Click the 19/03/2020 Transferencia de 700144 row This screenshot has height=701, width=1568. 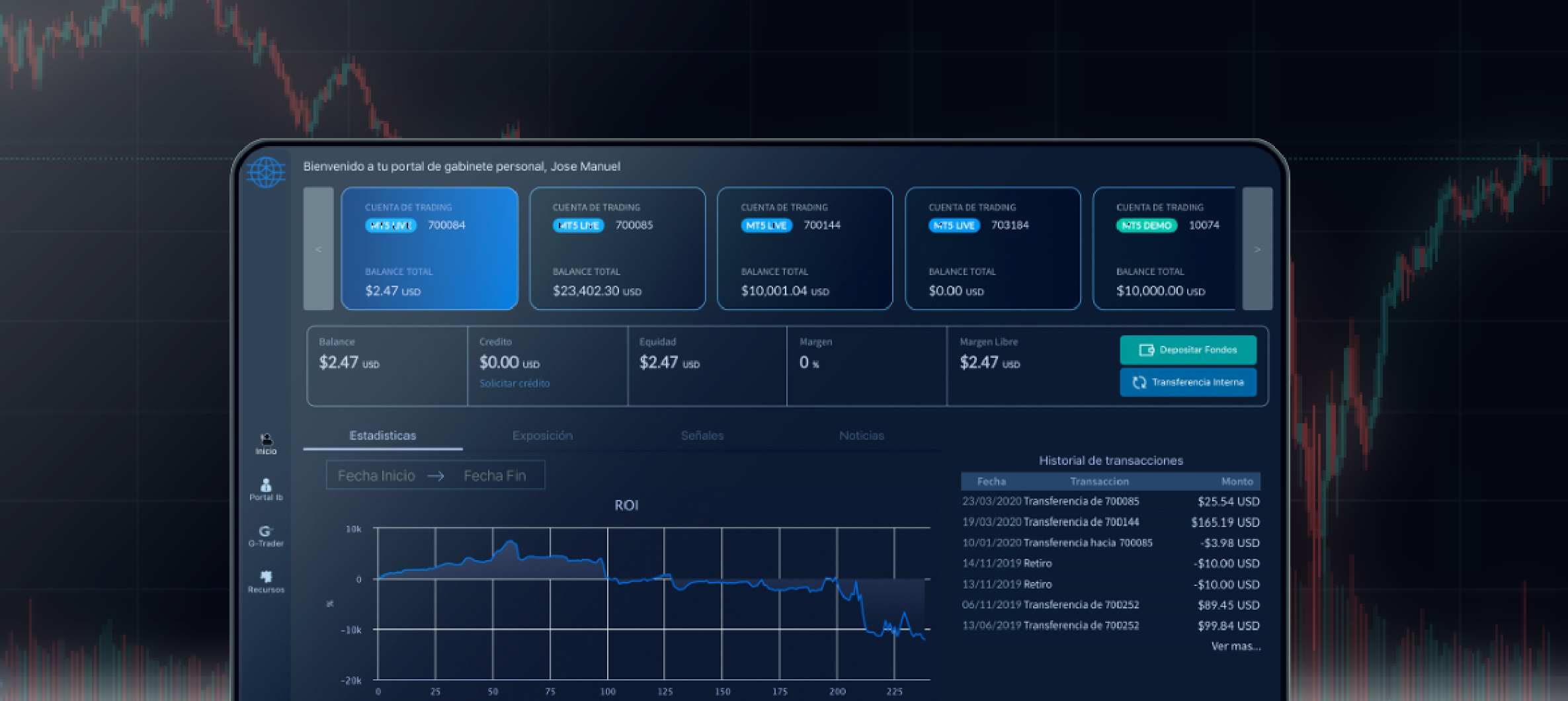[x=1110, y=522]
